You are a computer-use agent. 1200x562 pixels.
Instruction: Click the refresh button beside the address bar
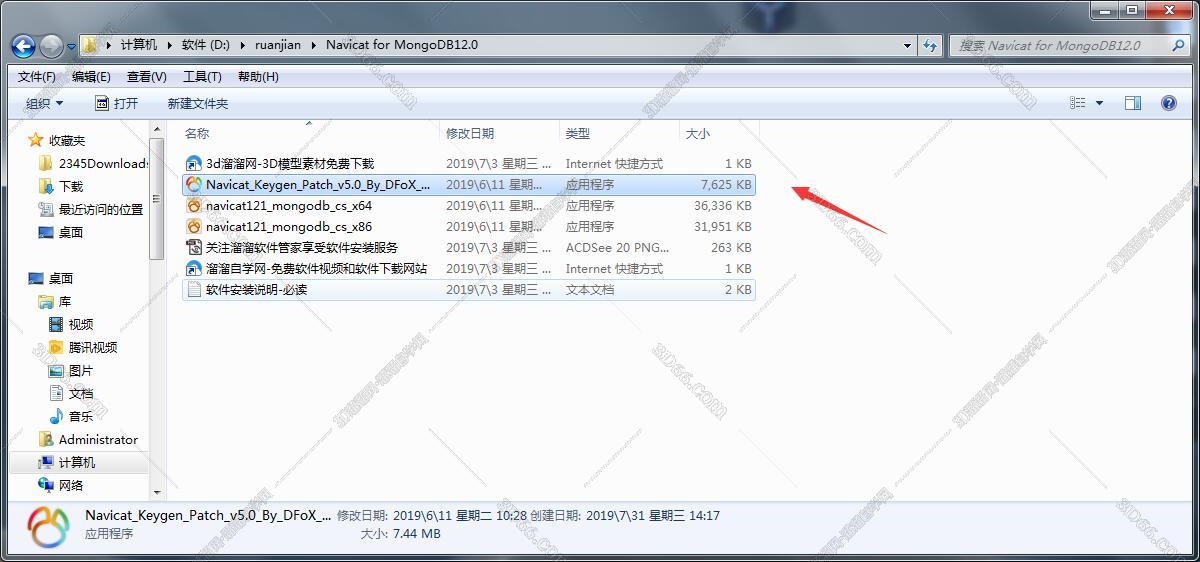[931, 45]
